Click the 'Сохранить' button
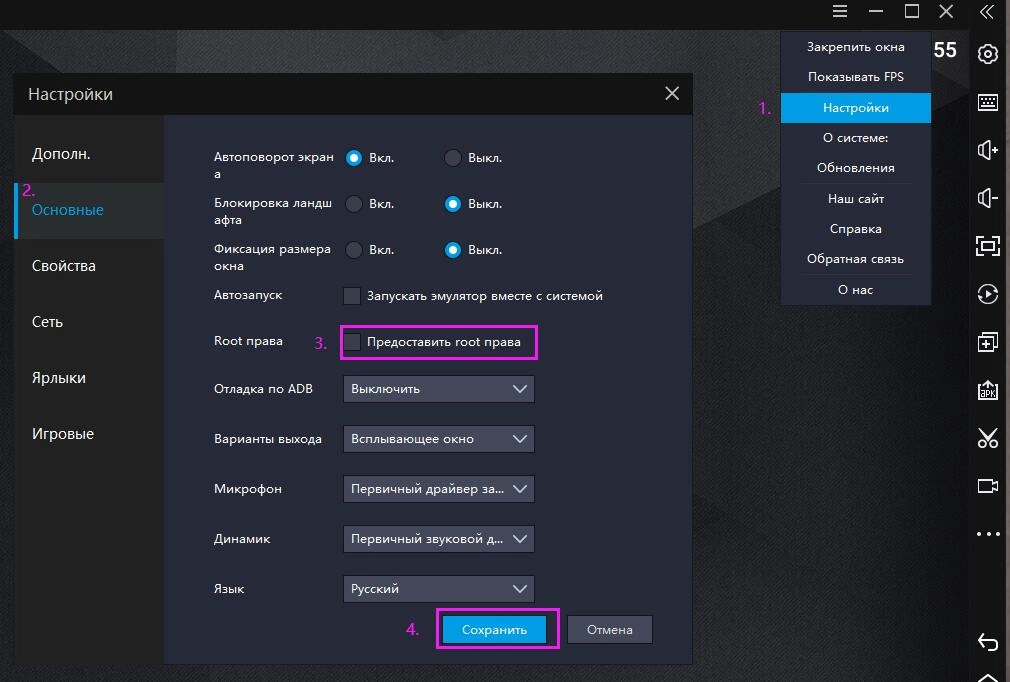1010x682 pixels. [x=494, y=630]
